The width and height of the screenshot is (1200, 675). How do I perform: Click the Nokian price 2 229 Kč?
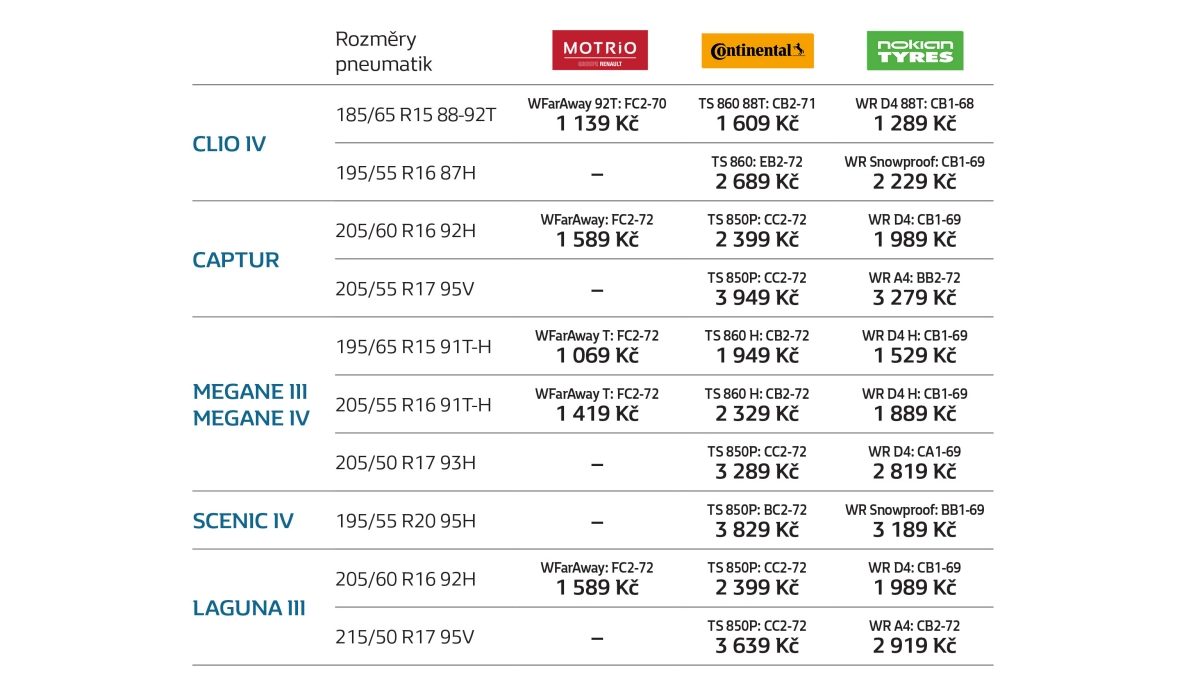coord(914,182)
